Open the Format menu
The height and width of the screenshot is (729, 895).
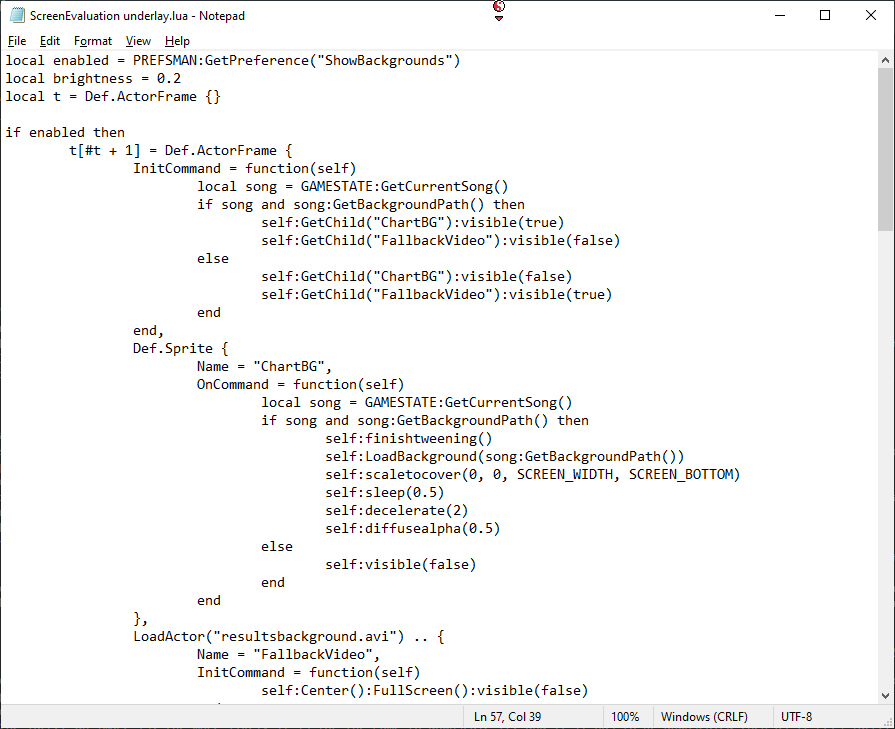(x=93, y=41)
